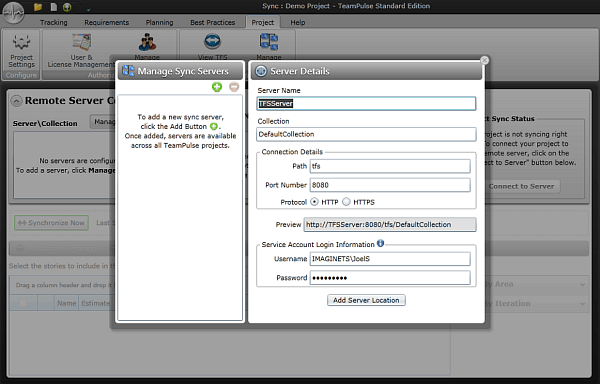Viewport: 600px width, 384px height.
Task: Click the Remove sync server minus icon
Action: pos(234,87)
